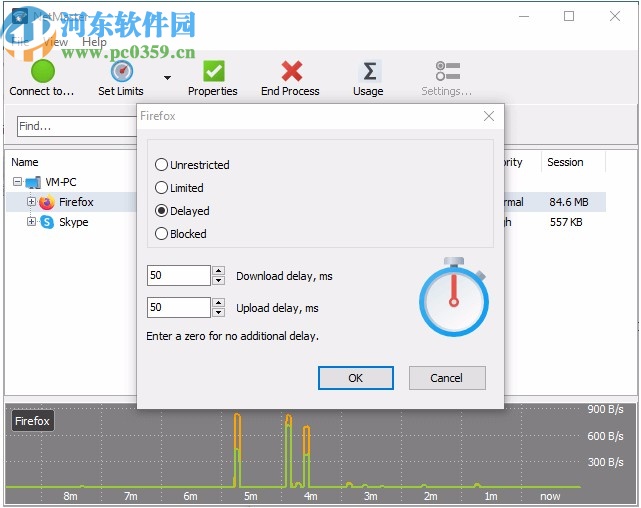Image resolution: width=641 pixels, height=508 pixels.
Task: Click the green Connect to… toolbar icon
Action: coord(43,71)
